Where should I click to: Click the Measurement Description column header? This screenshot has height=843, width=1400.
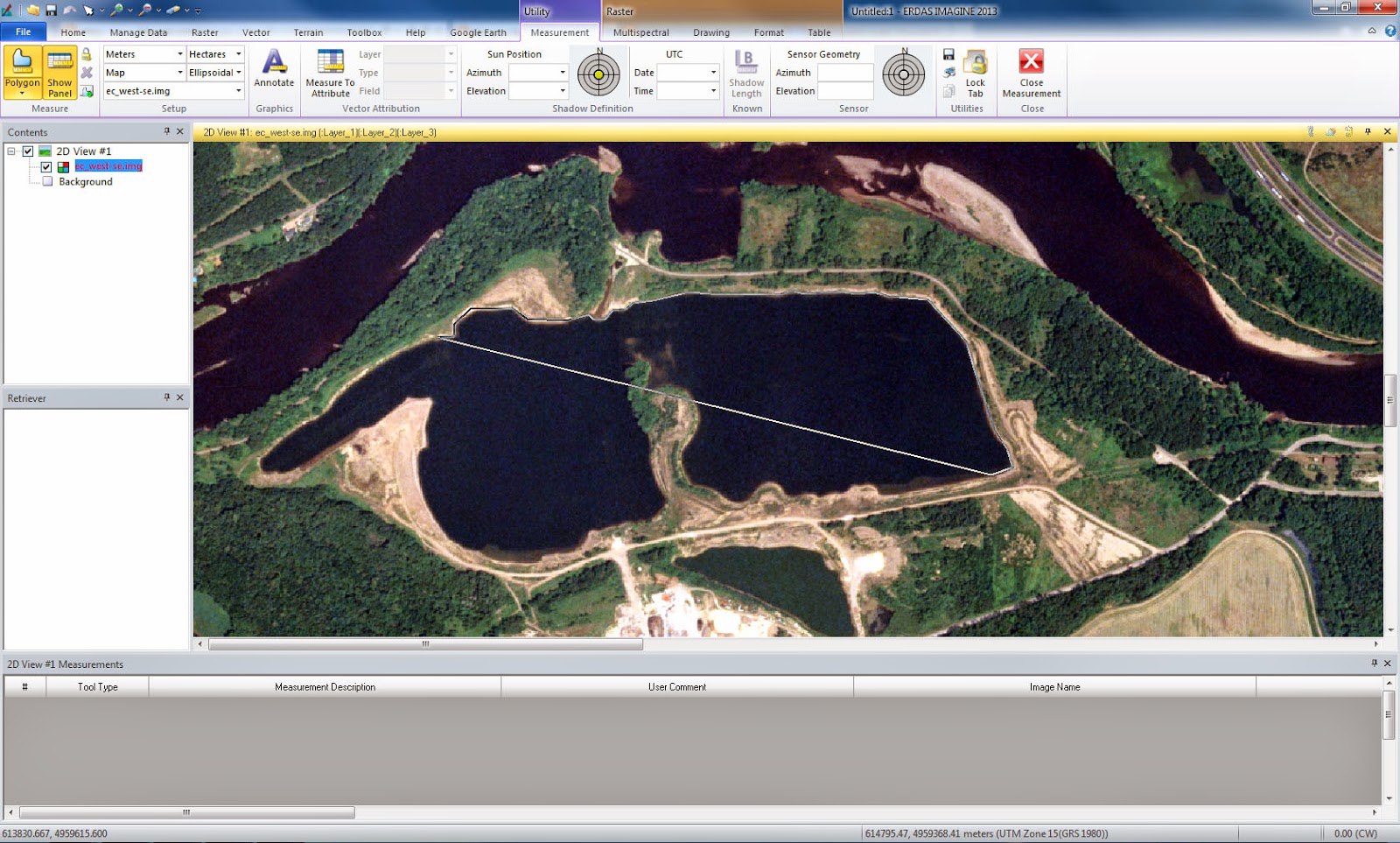click(x=325, y=687)
